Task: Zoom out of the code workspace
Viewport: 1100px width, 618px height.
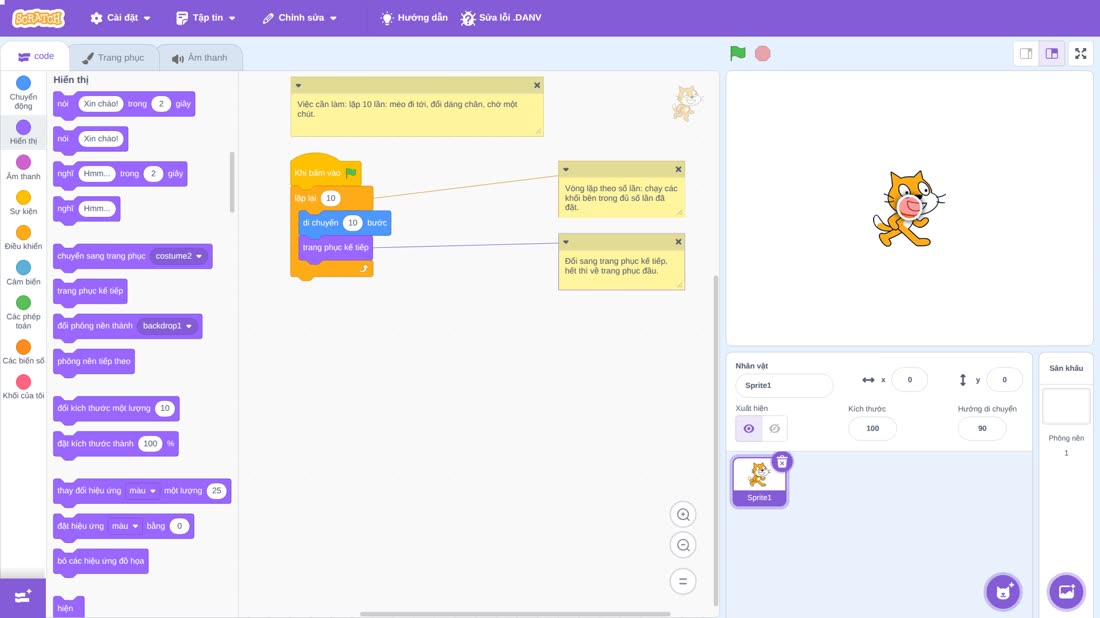Action: pyautogui.click(x=683, y=545)
